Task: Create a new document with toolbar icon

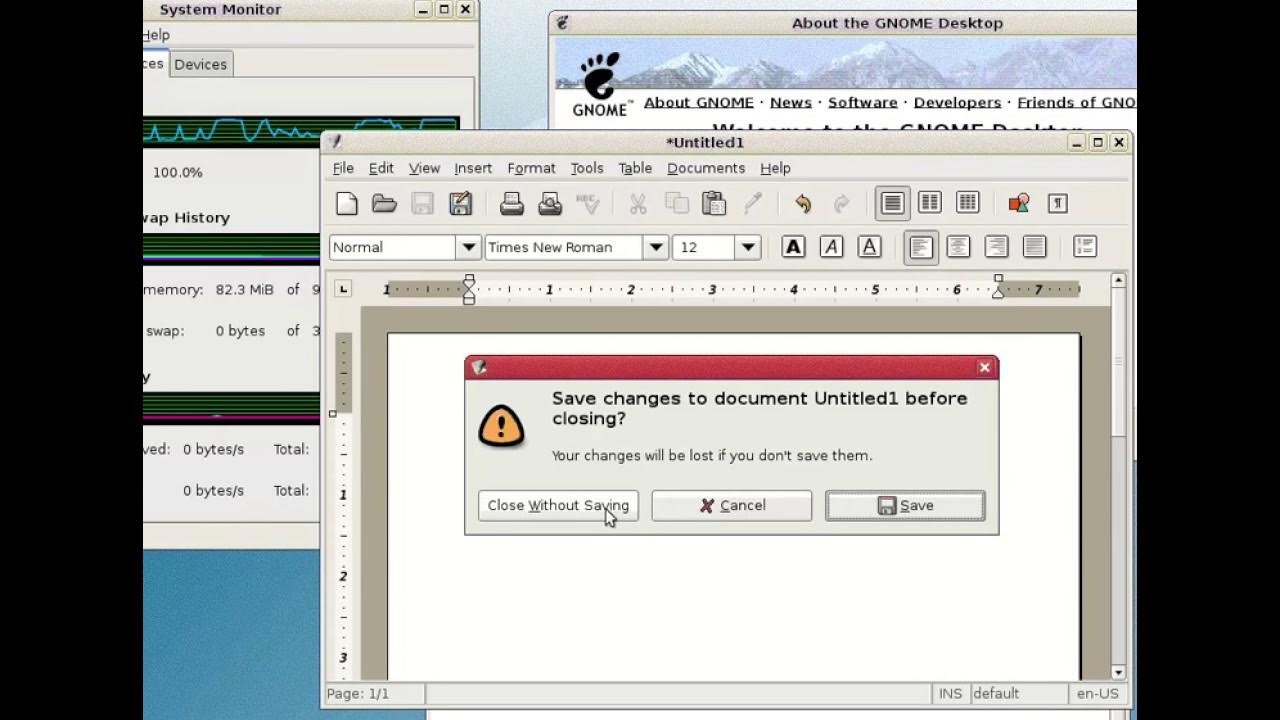Action: pyautogui.click(x=347, y=204)
